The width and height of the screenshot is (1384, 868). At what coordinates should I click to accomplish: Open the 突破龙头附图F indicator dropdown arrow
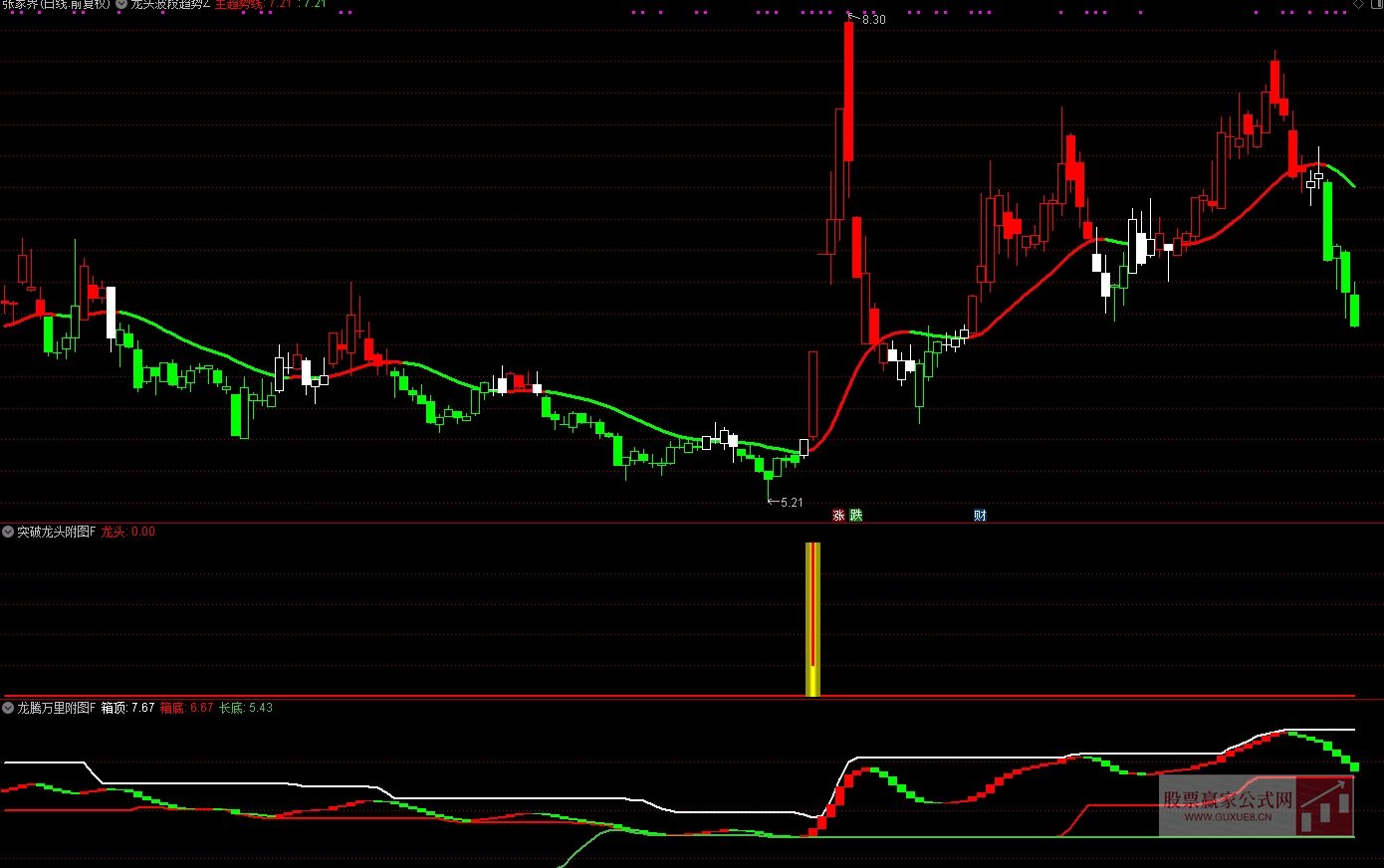click(8, 532)
